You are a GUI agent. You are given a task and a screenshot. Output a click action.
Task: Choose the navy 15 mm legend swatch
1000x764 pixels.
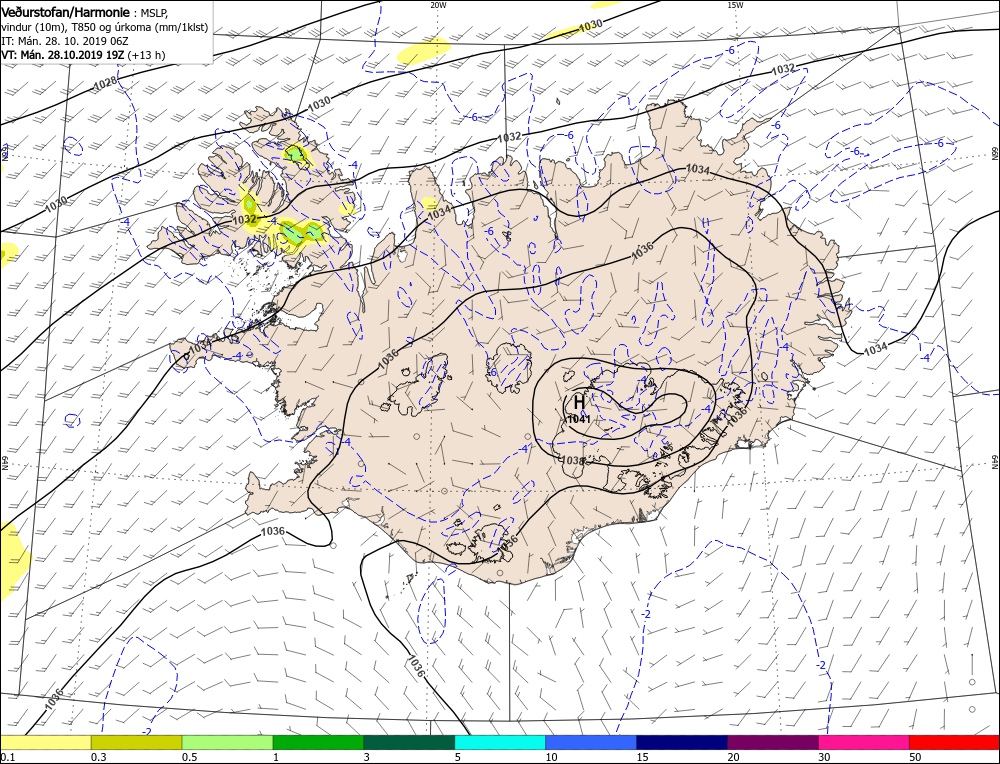coord(682,742)
